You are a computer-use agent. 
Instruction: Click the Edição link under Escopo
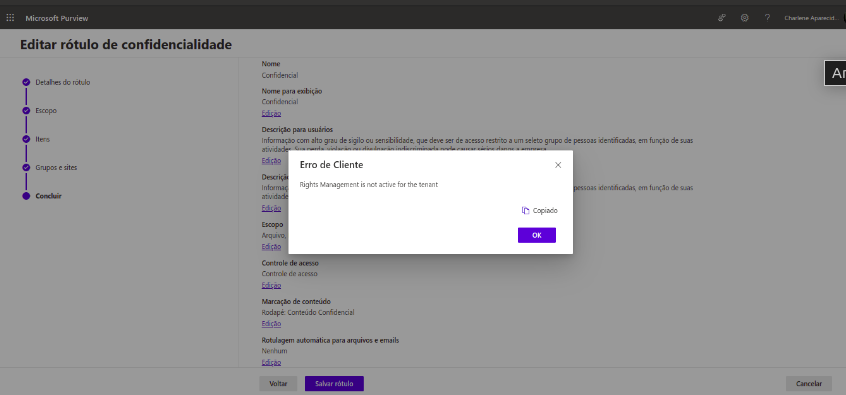(x=271, y=247)
